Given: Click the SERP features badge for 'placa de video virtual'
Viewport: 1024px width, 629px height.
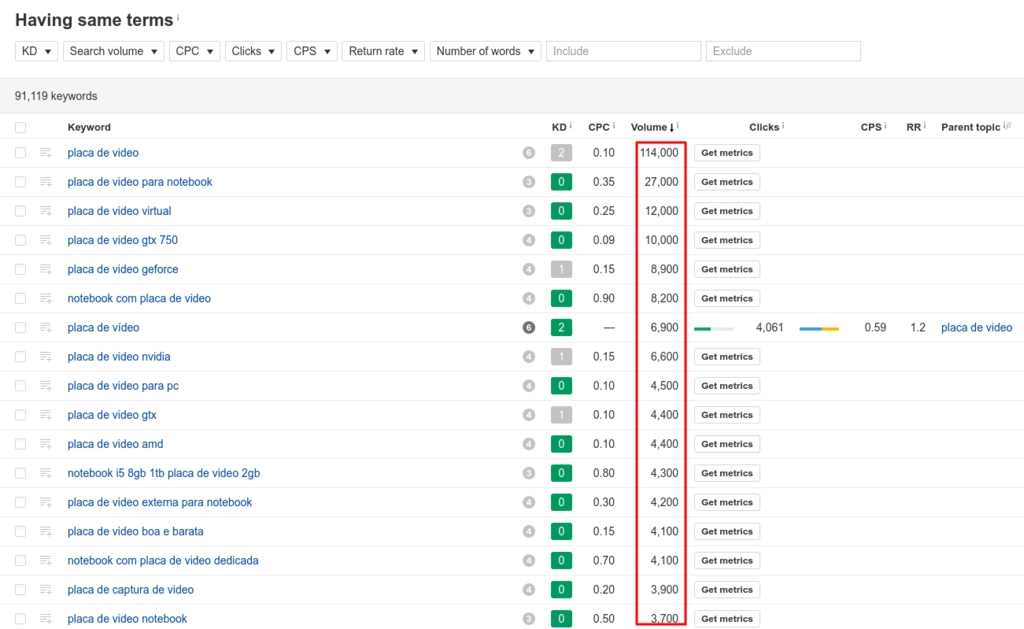Looking at the screenshot, I should click(x=529, y=211).
